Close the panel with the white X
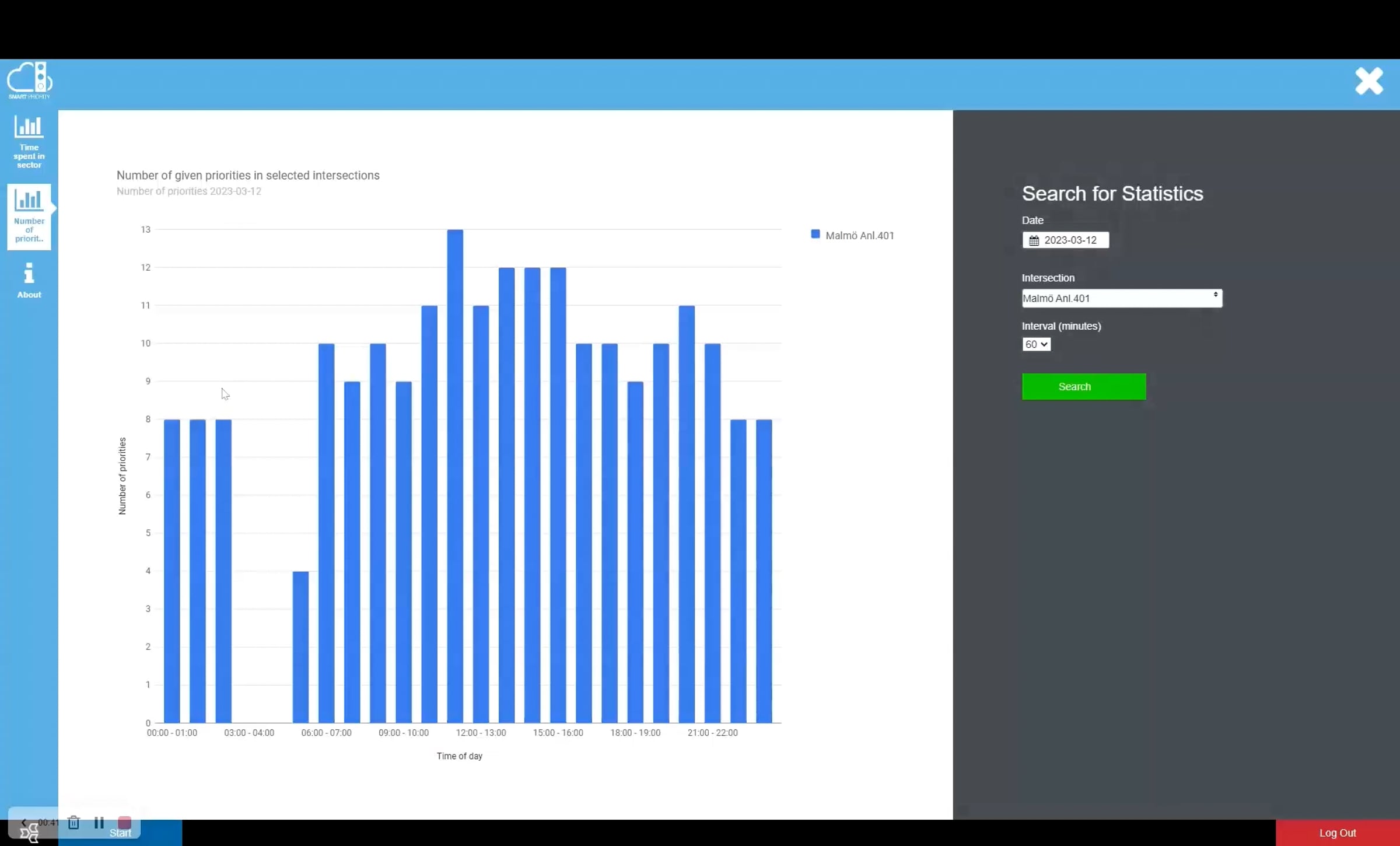The height and width of the screenshot is (846, 1400). (1368, 81)
